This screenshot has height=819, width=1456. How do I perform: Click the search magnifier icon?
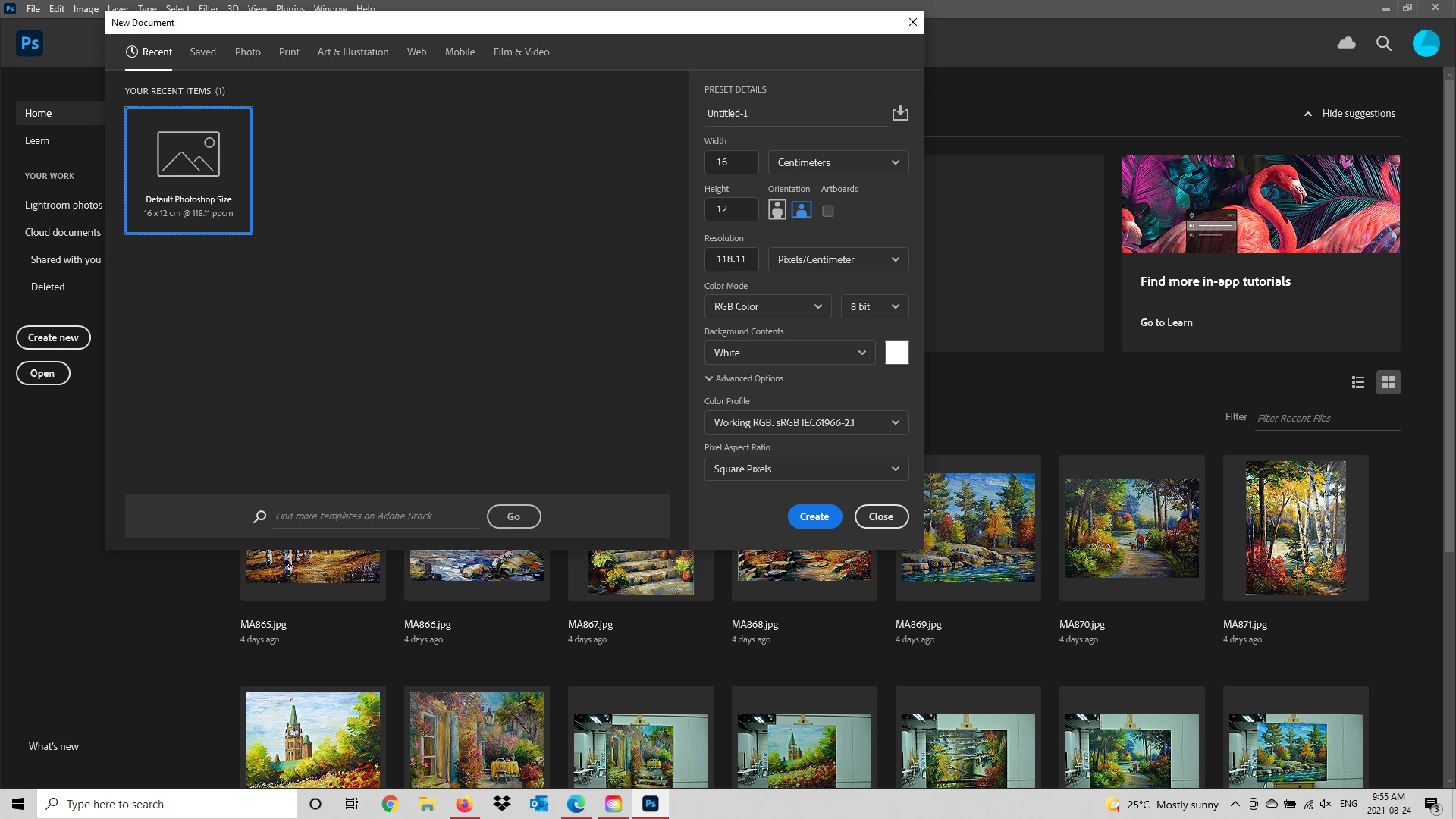pyautogui.click(x=1383, y=43)
